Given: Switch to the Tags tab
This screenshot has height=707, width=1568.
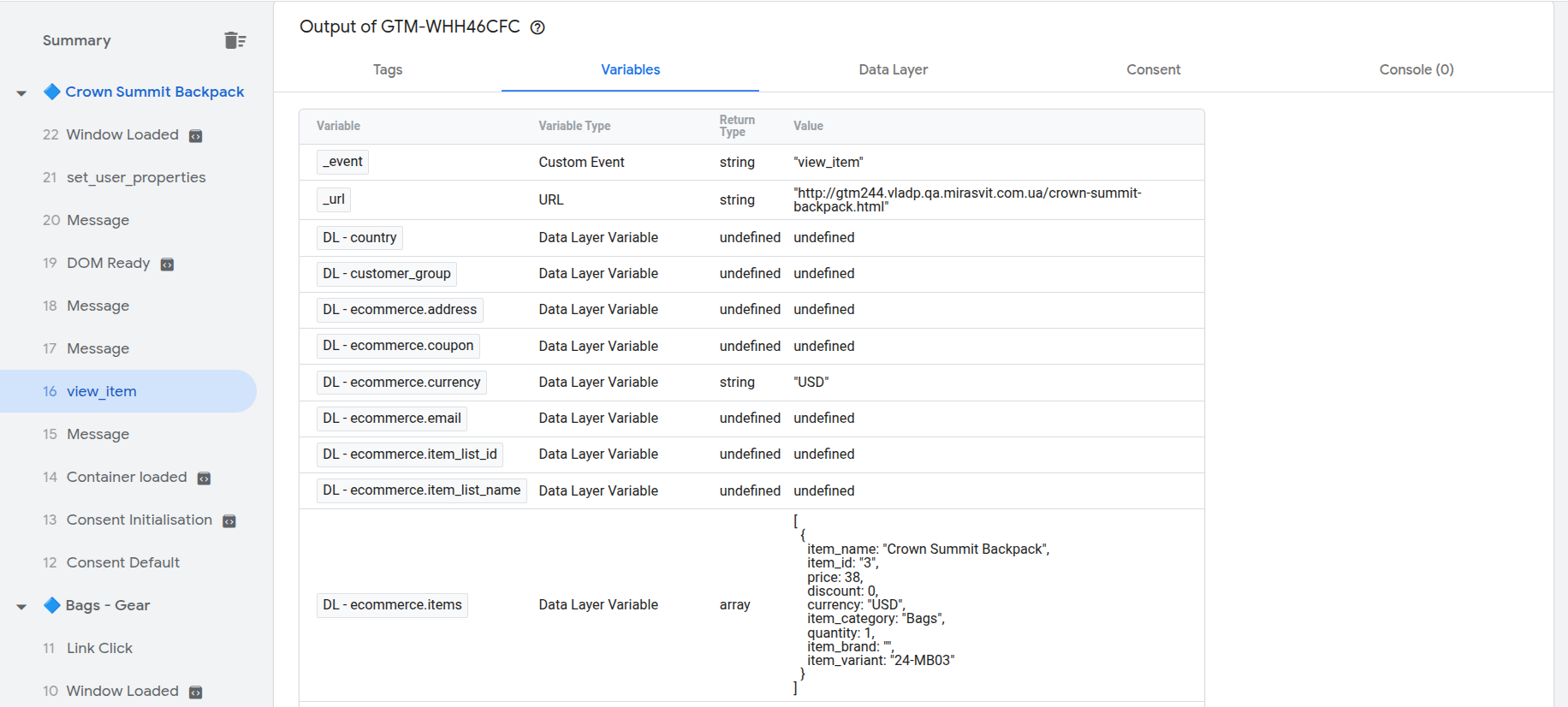Looking at the screenshot, I should tap(387, 69).
